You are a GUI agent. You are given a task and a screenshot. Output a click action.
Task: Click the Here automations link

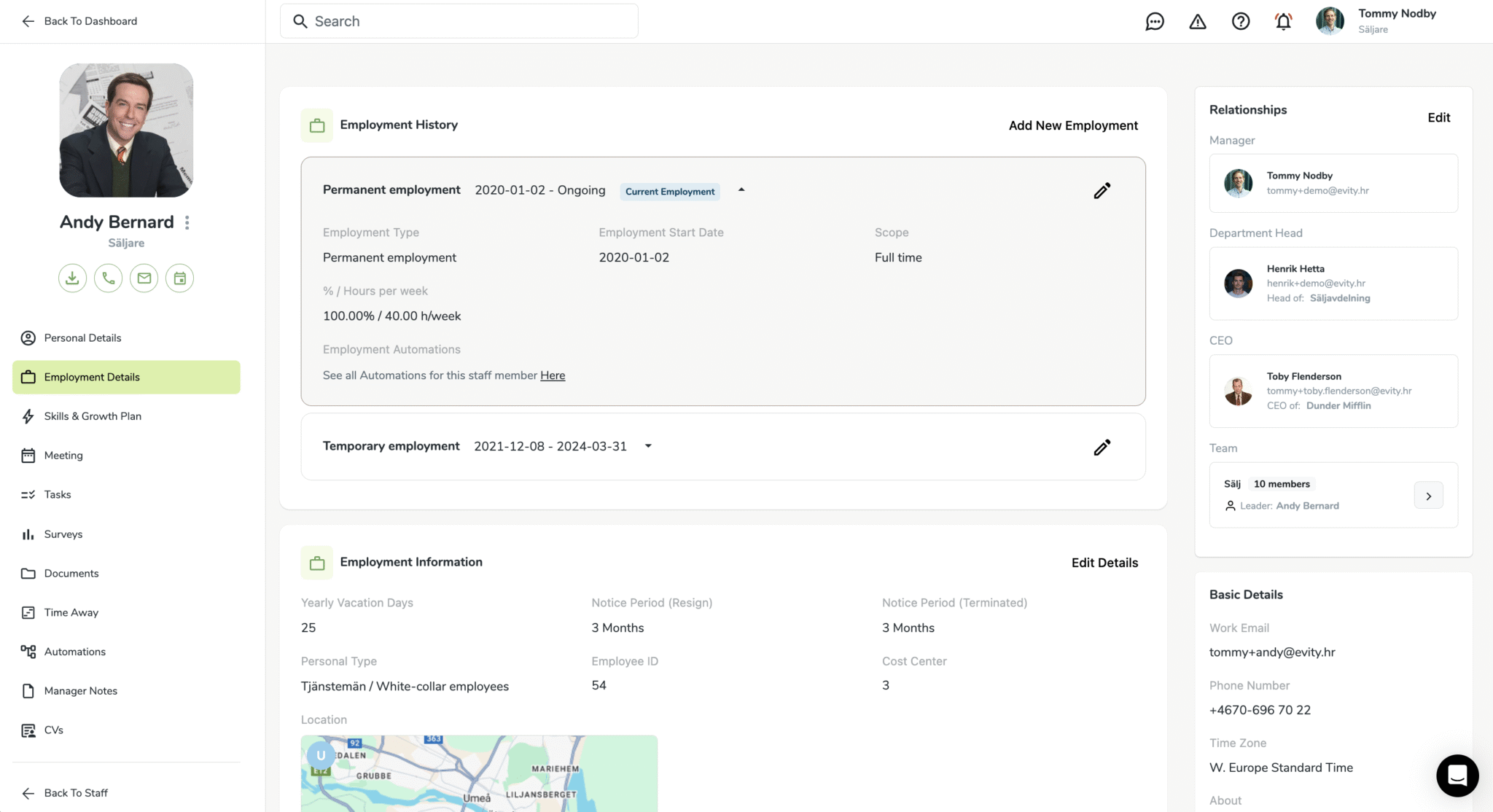point(553,375)
